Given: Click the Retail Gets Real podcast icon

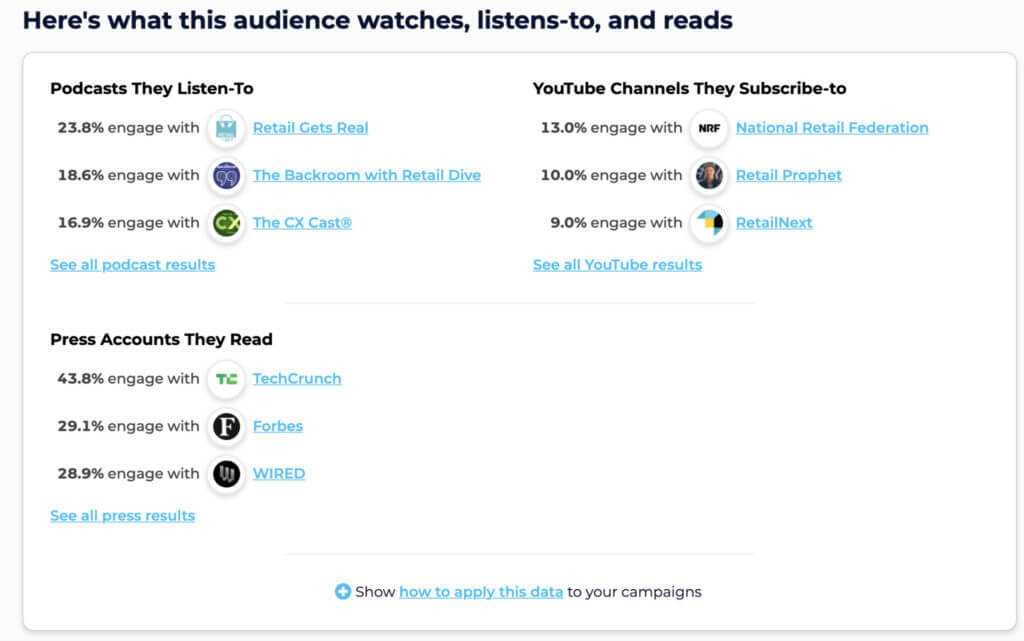Looking at the screenshot, I should click(x=227, y=128).
